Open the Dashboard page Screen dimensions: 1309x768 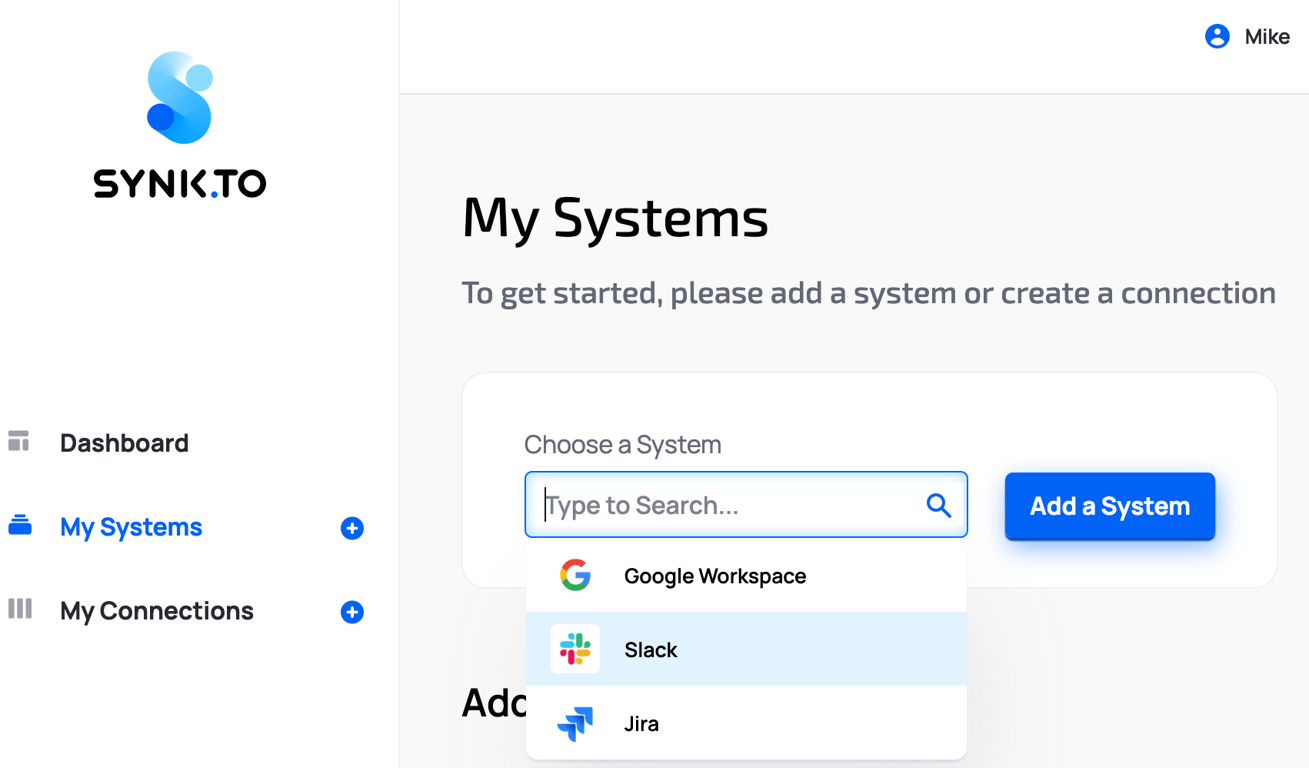tap(124, 443)
